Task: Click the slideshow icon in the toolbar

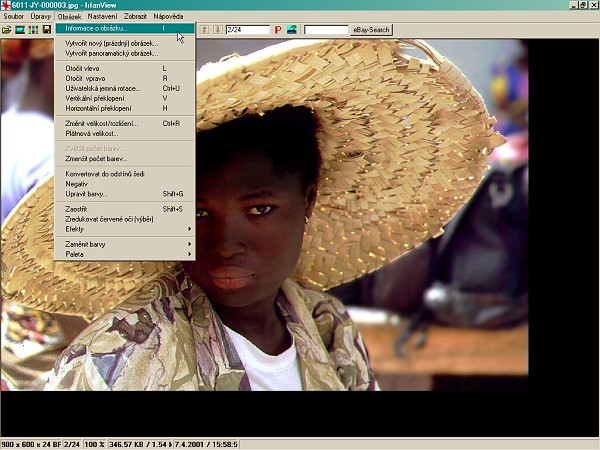Action: tap(20, 30)
